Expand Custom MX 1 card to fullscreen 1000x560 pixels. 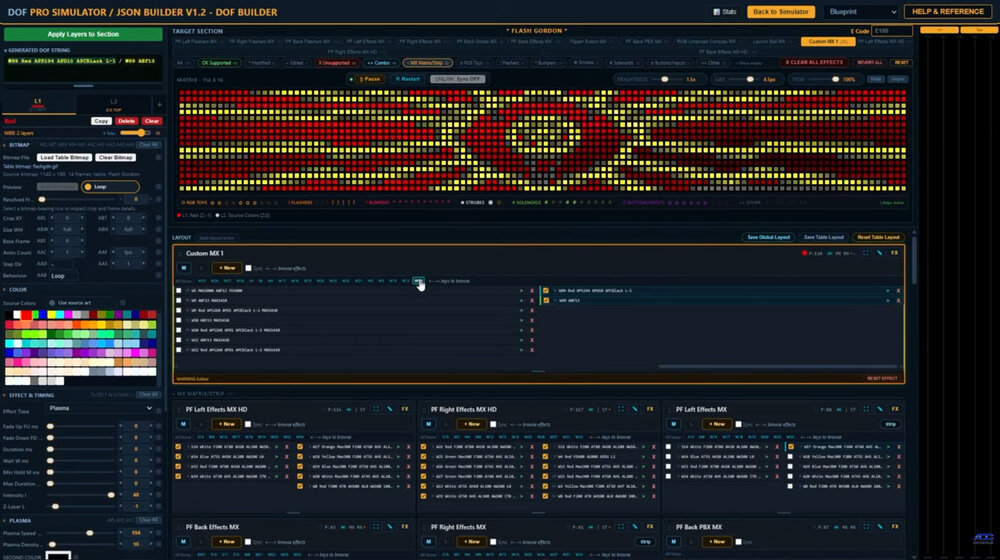click(865, 253)
